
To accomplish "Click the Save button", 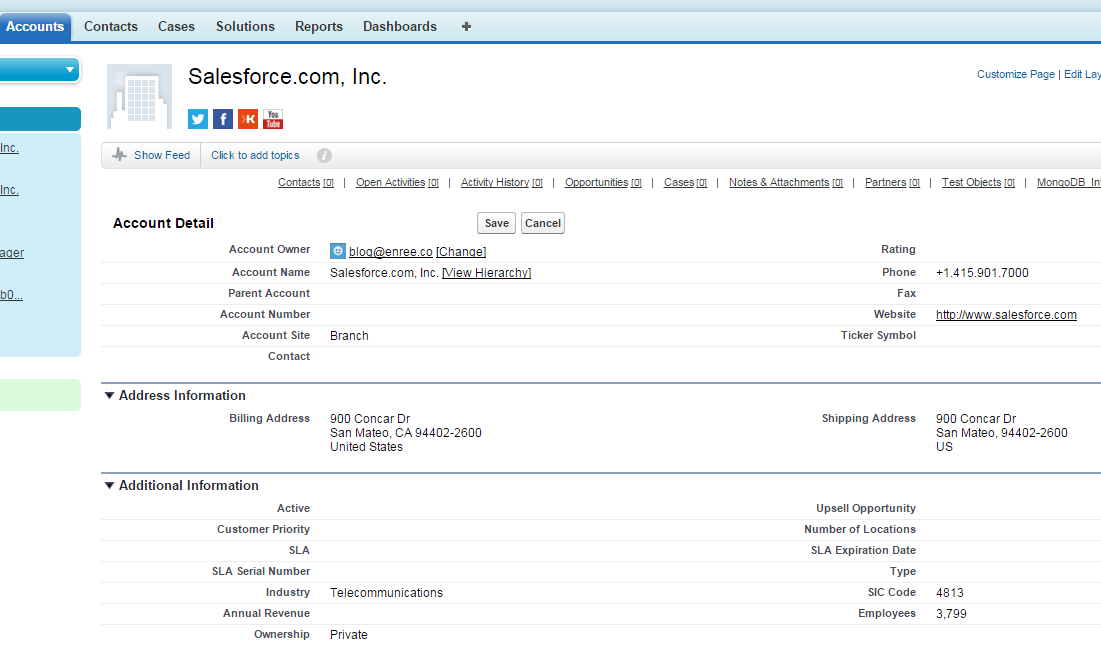I will pos(496,223).
